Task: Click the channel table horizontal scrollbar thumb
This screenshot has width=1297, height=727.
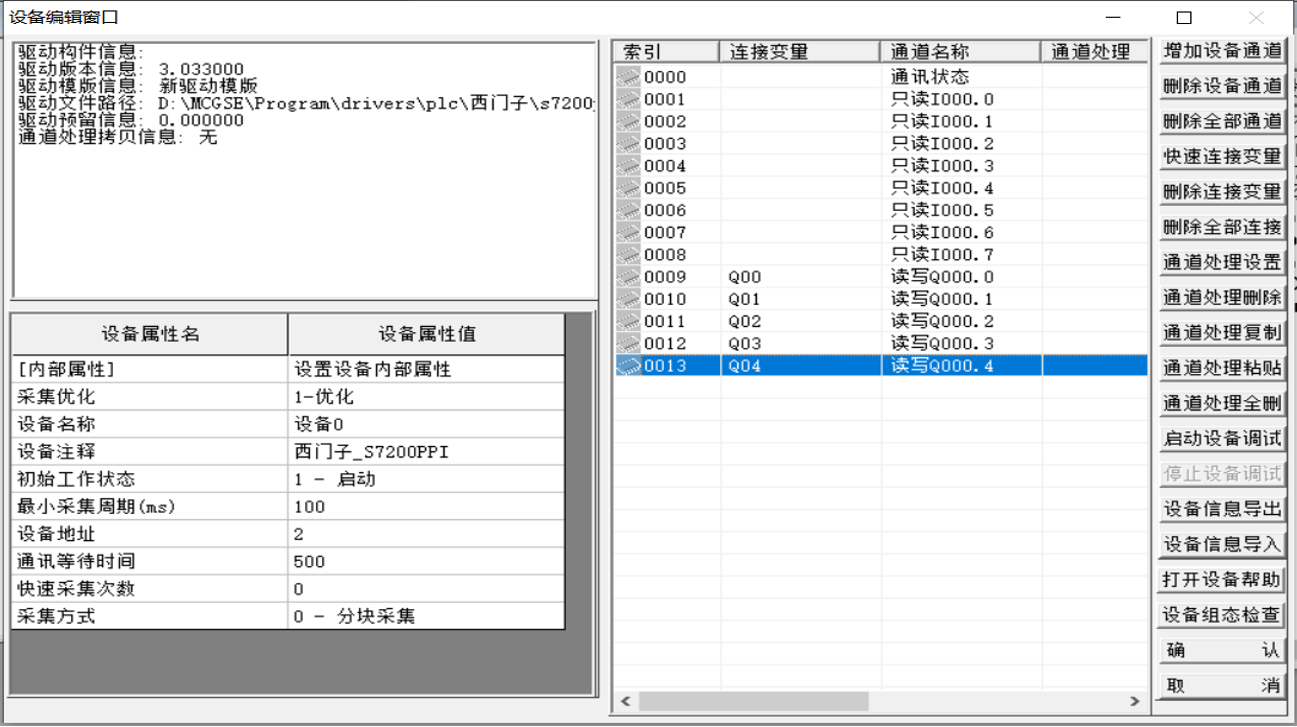Action: point(754,701)
